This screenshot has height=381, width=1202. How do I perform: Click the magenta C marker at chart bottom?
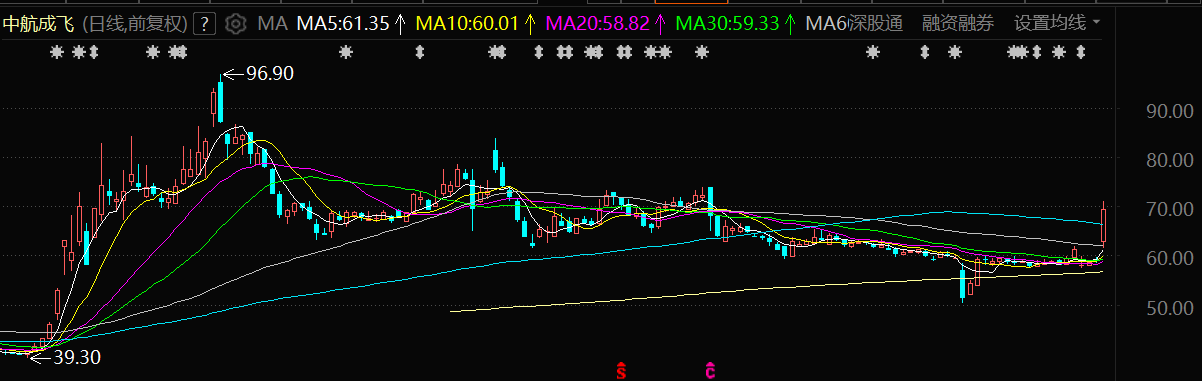point(710,371)
